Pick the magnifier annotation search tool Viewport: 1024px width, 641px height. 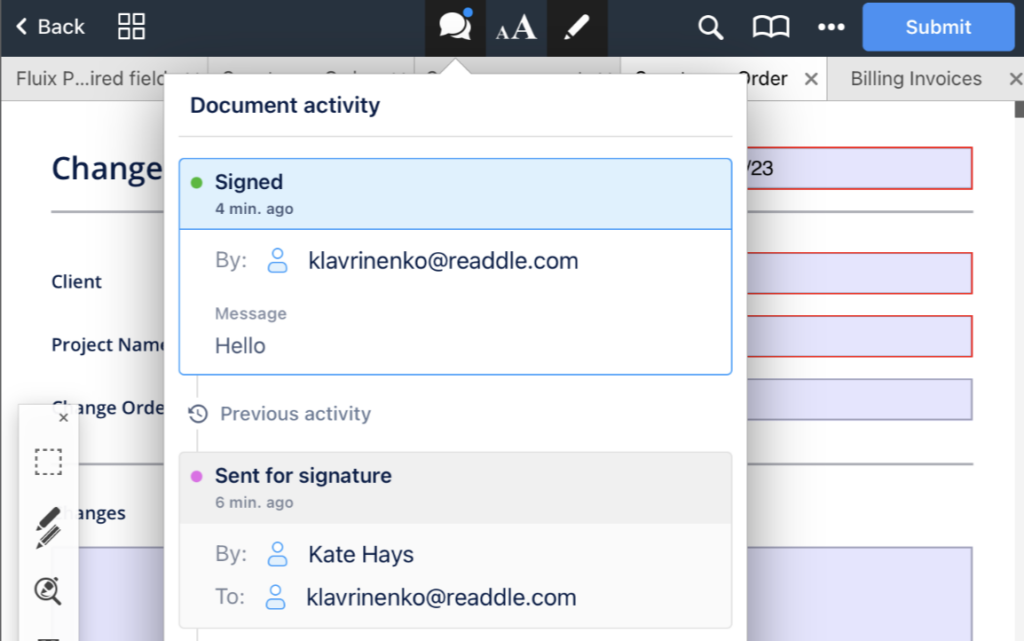[48, 591]
